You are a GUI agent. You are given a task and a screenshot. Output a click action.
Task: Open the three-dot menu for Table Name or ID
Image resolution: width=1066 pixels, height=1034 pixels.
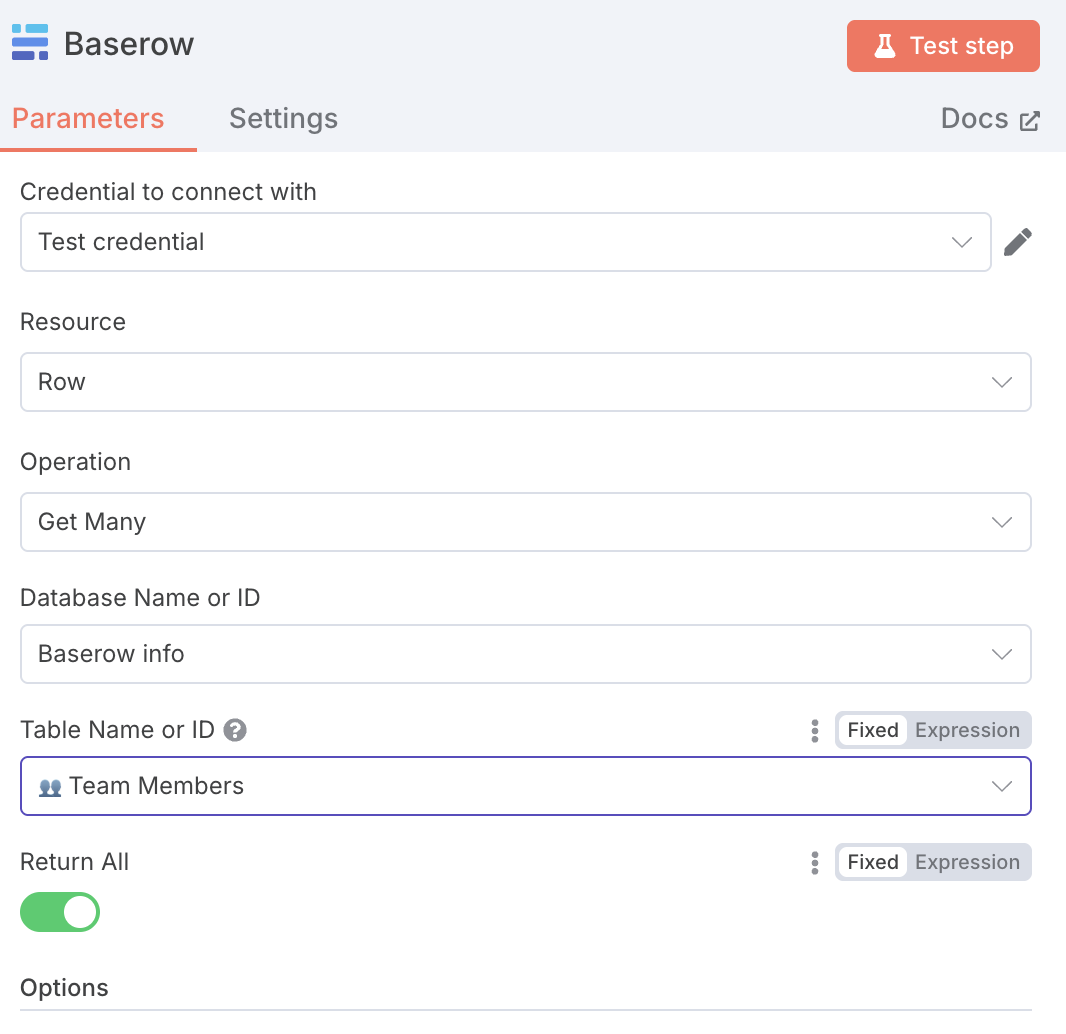coord(814,731)
